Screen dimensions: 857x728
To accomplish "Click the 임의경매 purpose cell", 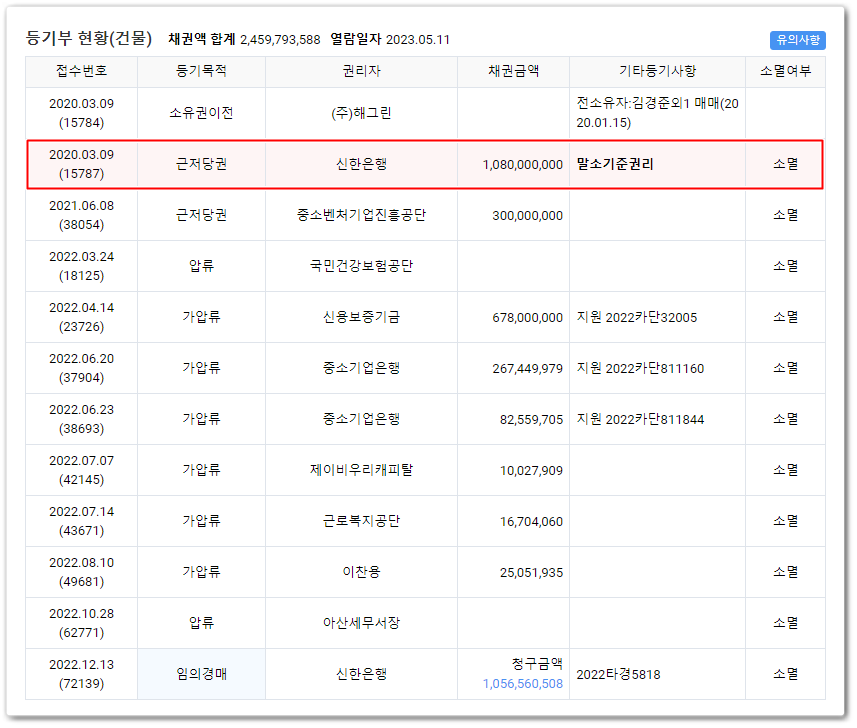I will click(x=201, y=673).
